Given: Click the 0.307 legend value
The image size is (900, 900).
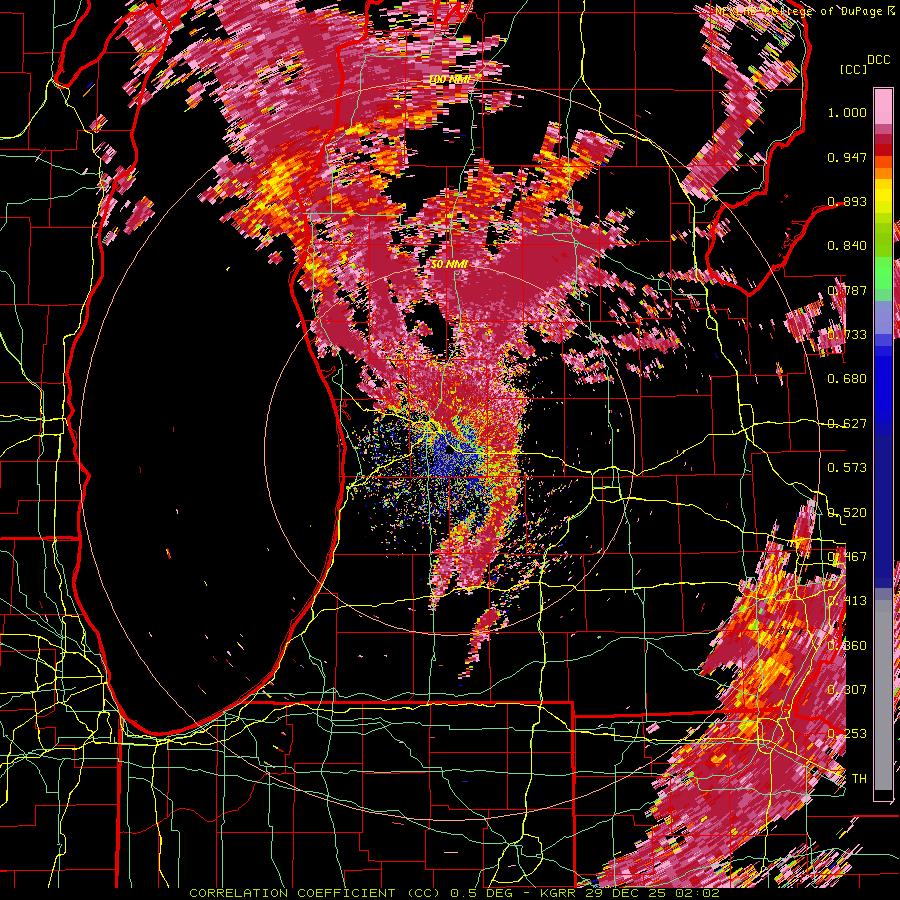Looking at the screenshot, I should pos(847,690).
